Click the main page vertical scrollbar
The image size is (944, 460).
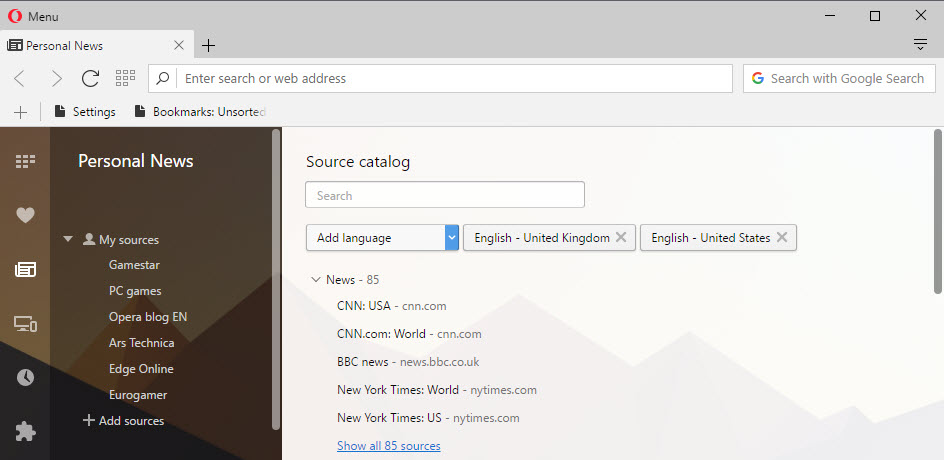(937, 211)
